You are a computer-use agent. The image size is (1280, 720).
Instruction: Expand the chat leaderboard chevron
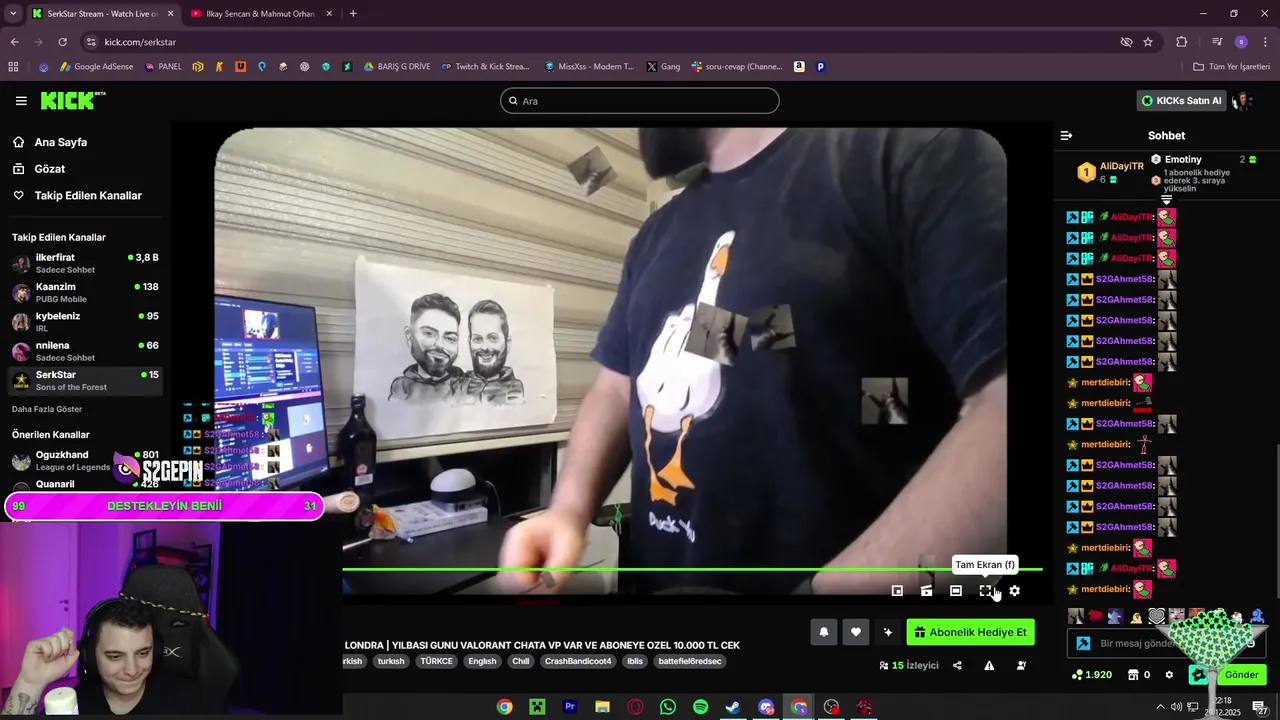click(x=1166, y=200)
